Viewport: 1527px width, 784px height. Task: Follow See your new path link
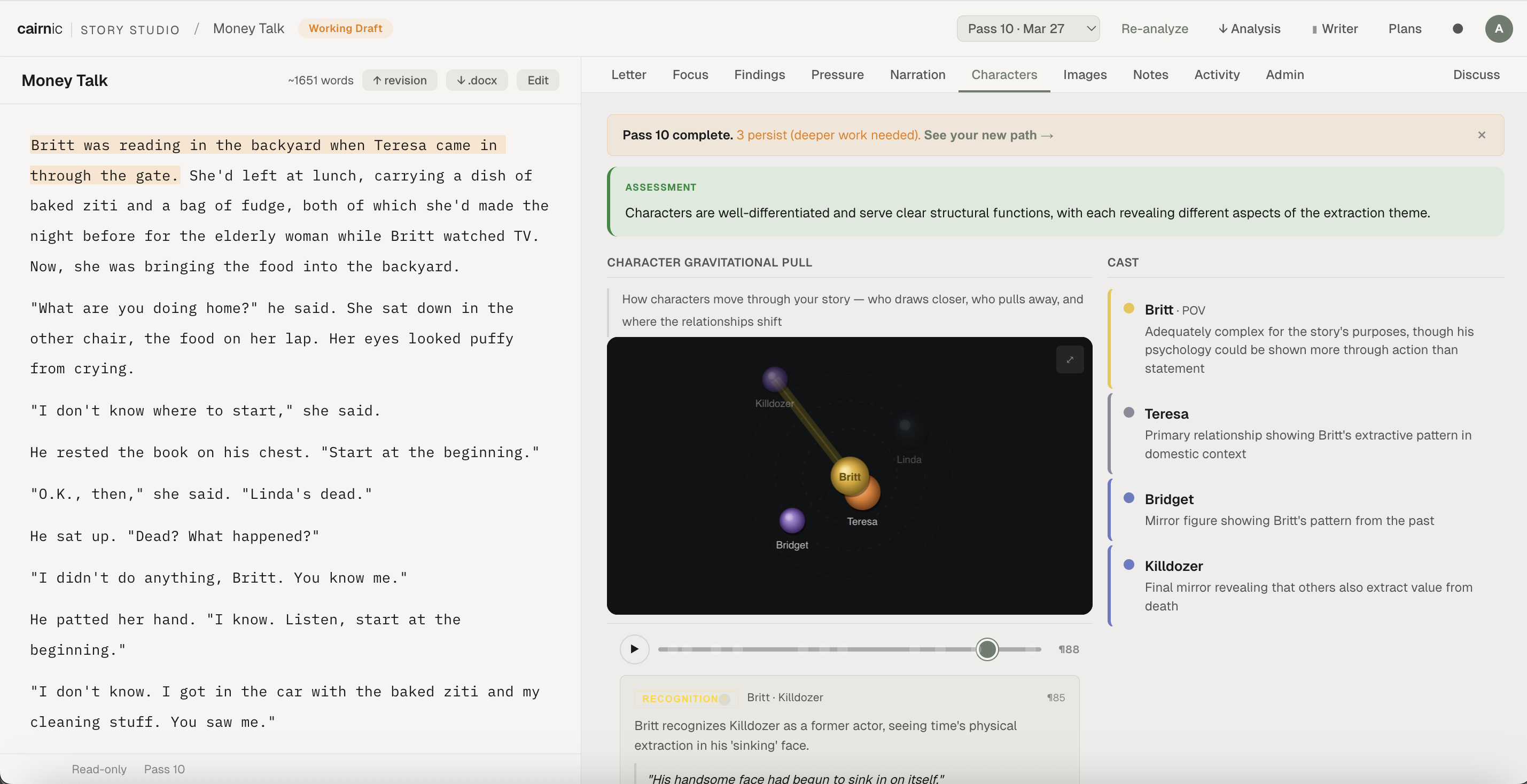tap(987, 135)
